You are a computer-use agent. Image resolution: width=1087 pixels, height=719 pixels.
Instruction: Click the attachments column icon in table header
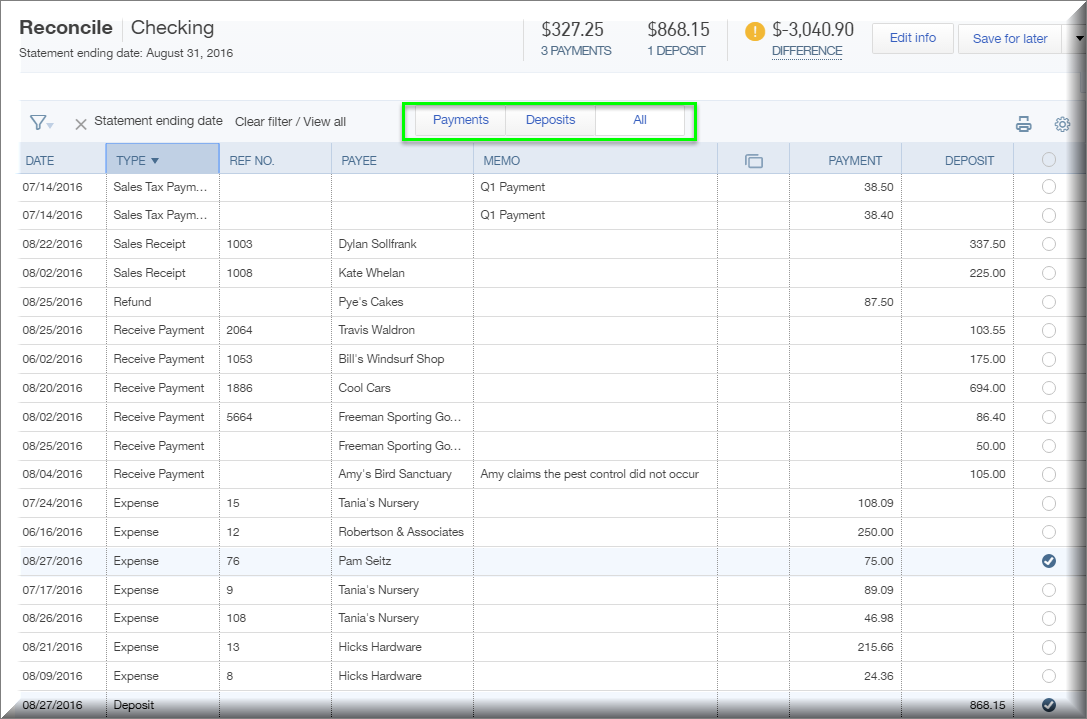coord(753,159)
